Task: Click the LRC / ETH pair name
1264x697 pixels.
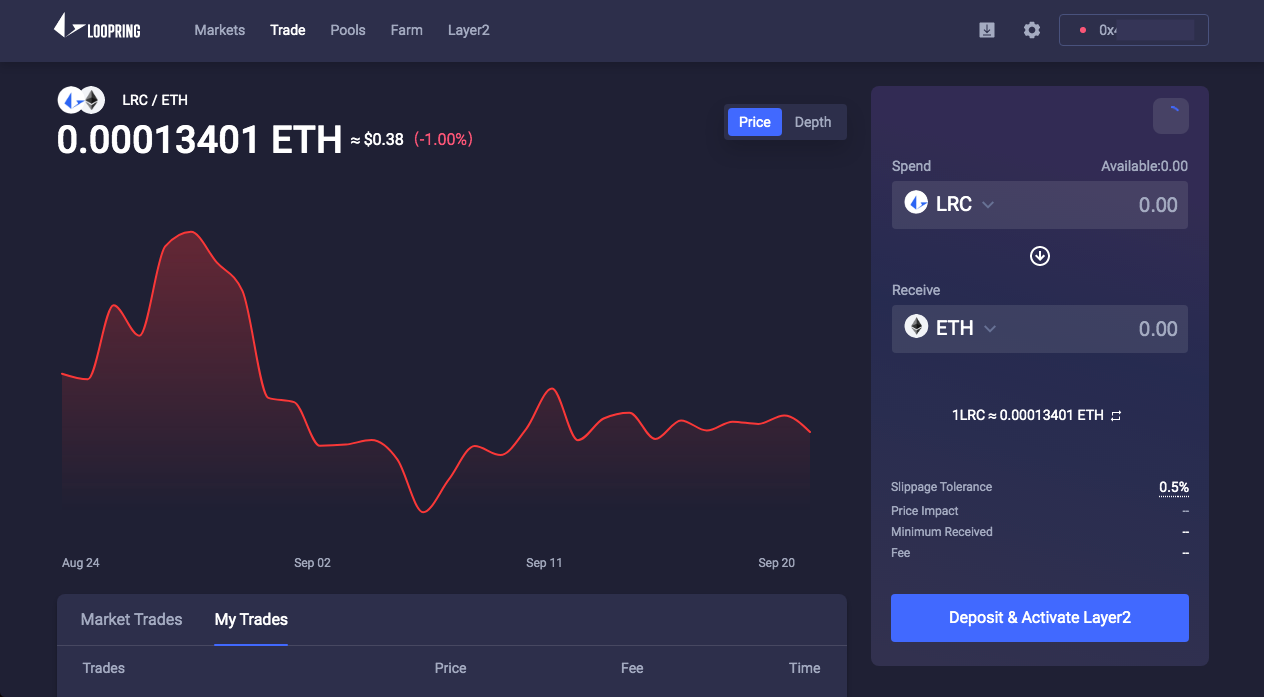Action: pos(155,100)
